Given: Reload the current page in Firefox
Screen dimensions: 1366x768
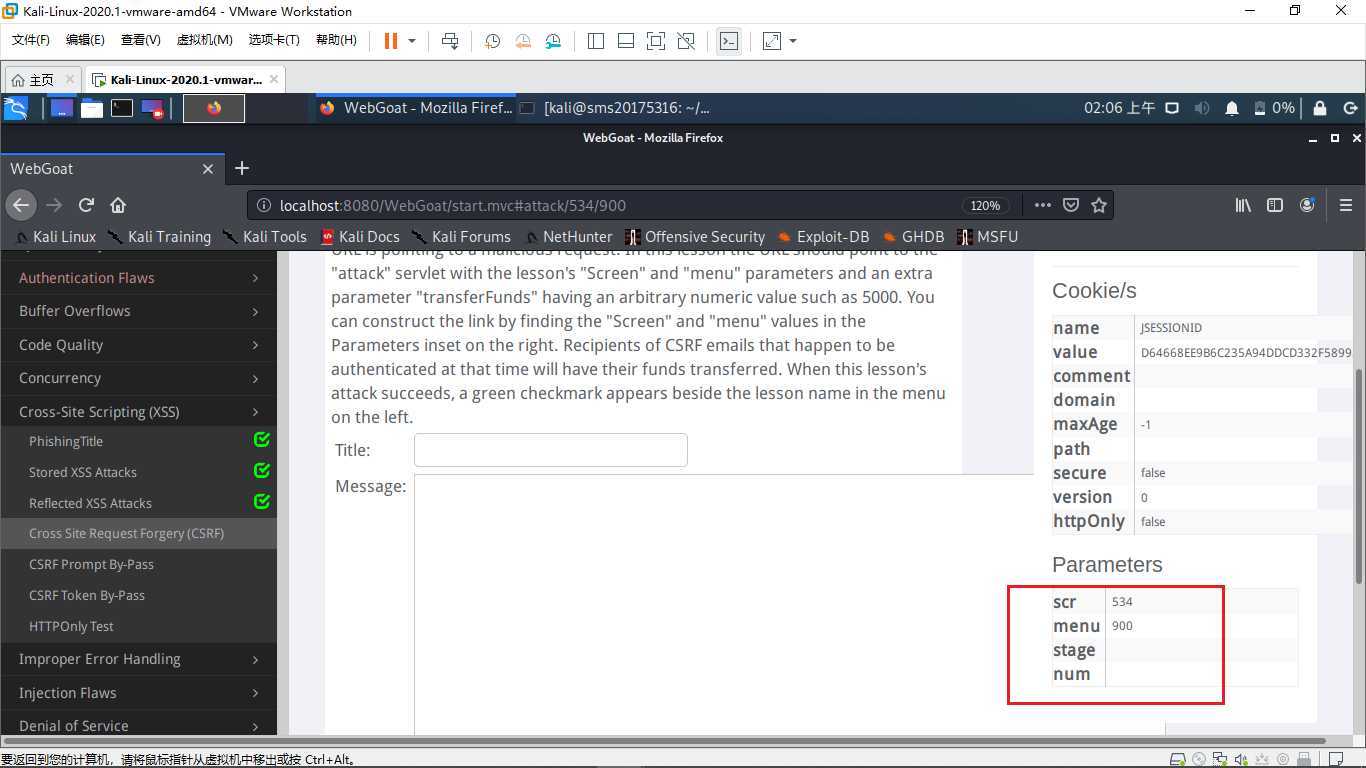Looking at the screenshot, I should coord(86,205).
